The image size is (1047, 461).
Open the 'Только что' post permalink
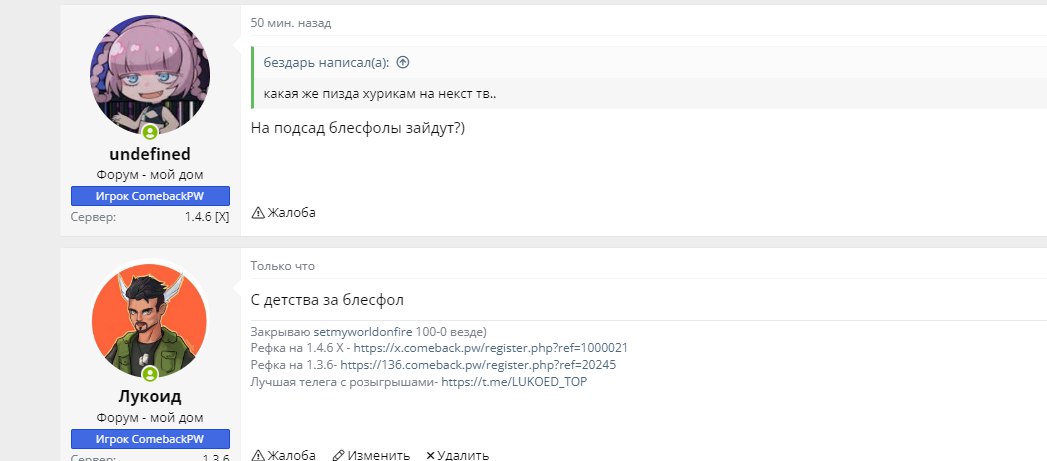pyautogui.click(x=282, y=266)
